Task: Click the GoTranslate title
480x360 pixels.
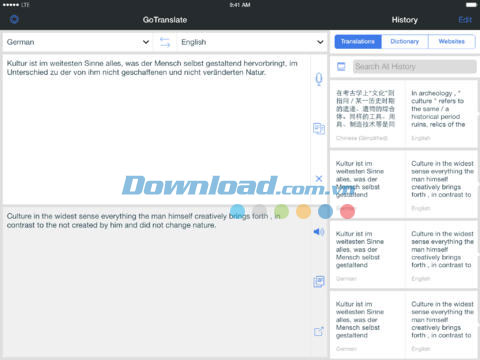Action: coord(165,20)
